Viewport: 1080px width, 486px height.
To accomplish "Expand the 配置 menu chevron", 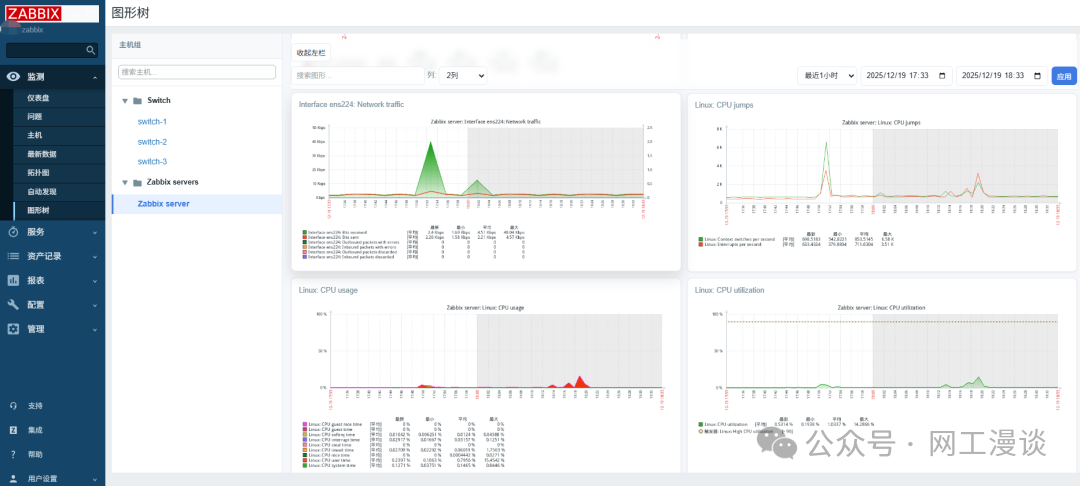I will pyautogui.click(x=95, y=305).
